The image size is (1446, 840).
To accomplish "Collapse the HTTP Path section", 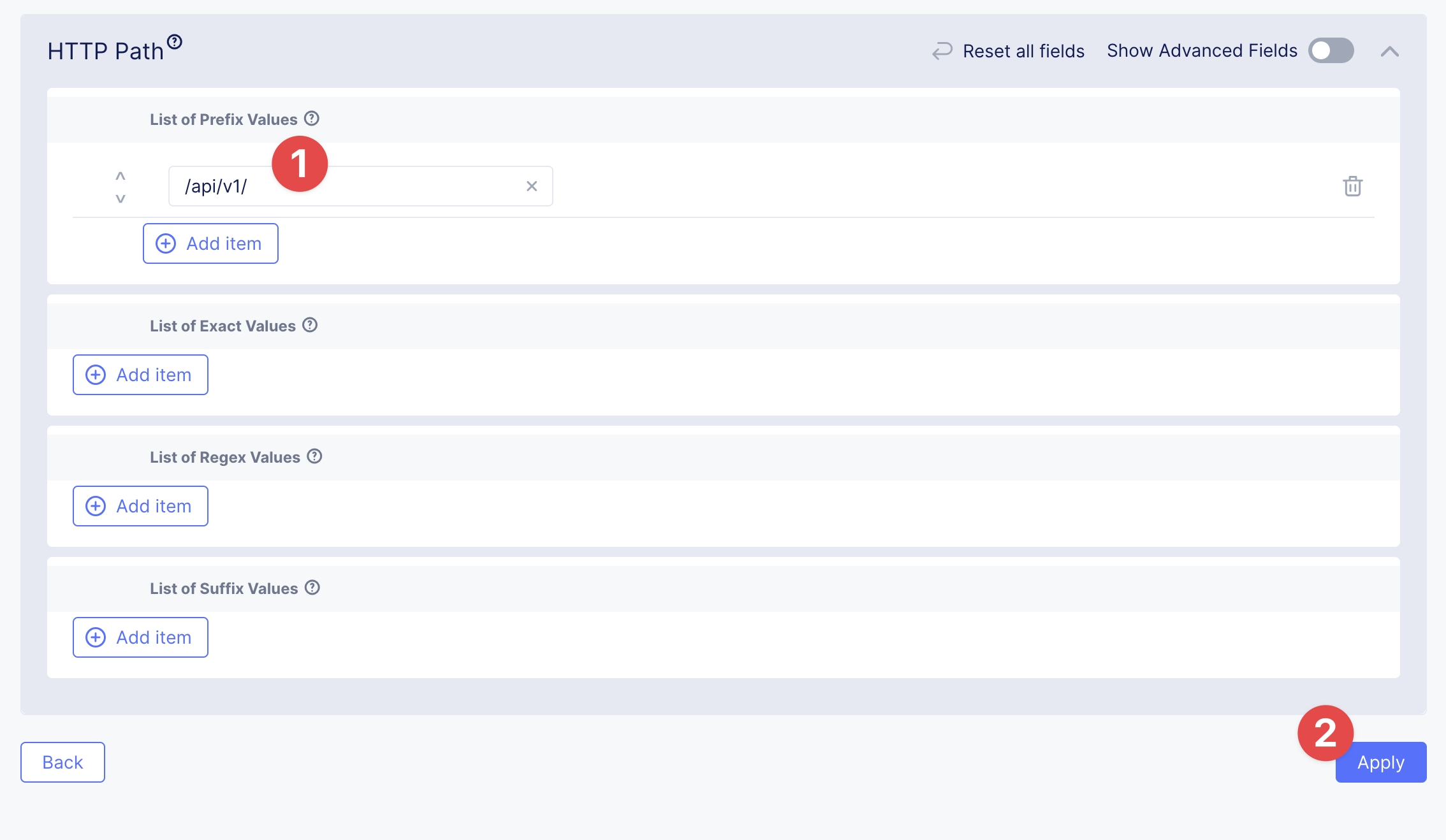I will pyautogui.click(x=1390, y=52).
